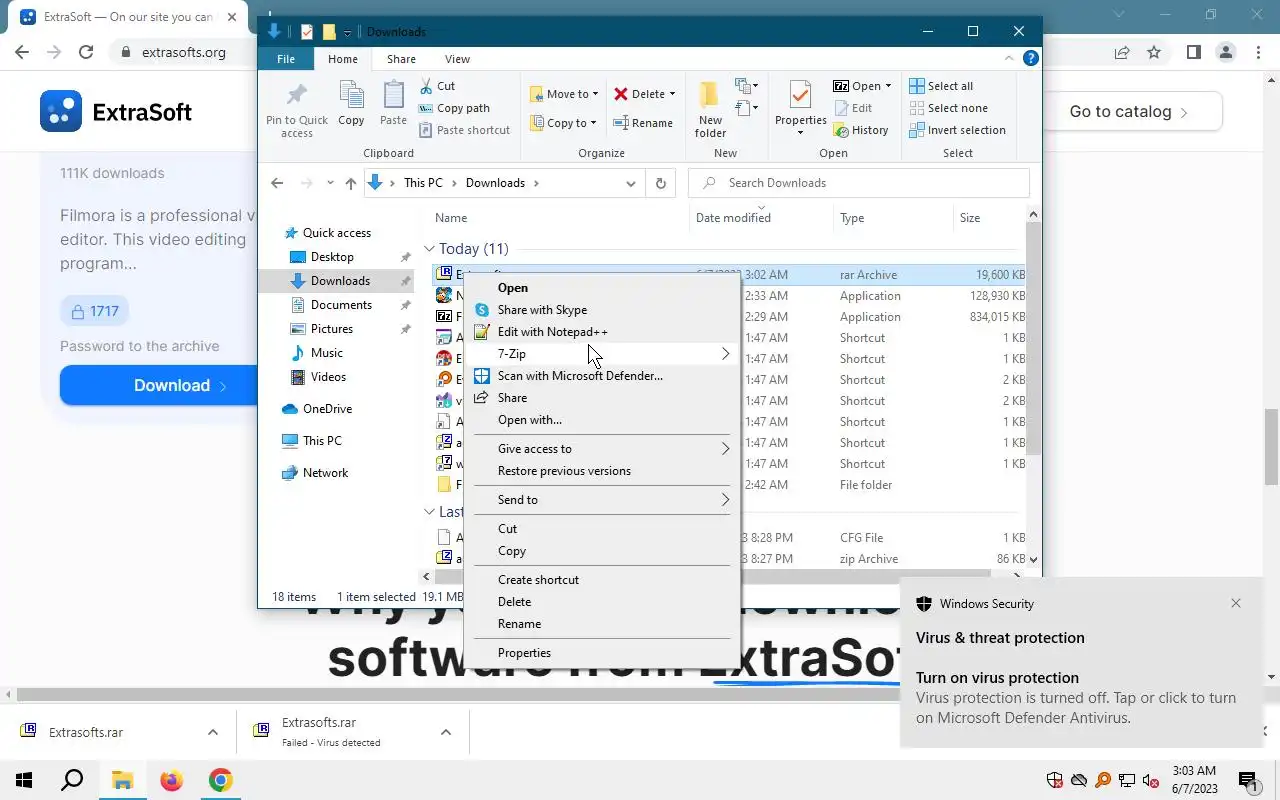
Task: Click Select all in the ribbon
Action: click(940, 86)
